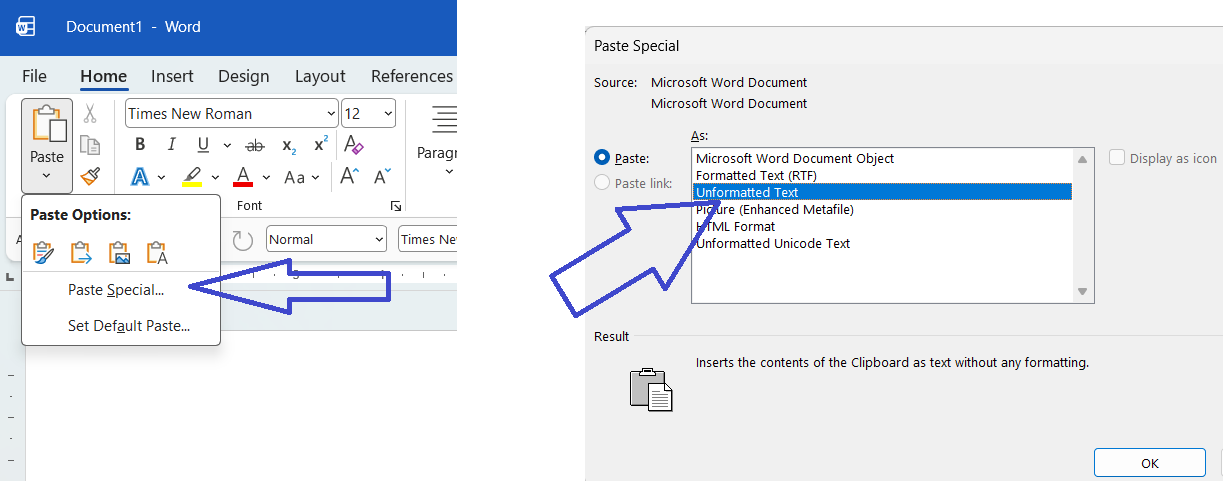The image size is (1223, 481).
Task: Select the Paste radio button
Action: point(602,157)
